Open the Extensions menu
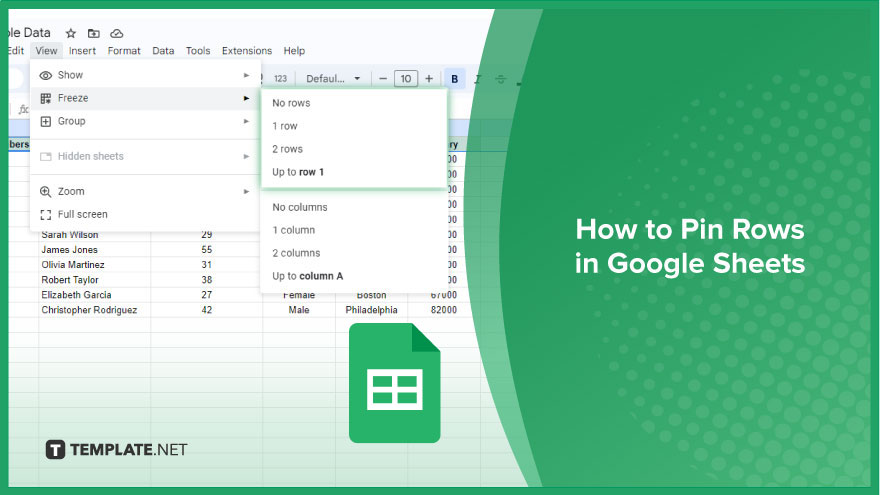The width and height of the screenshot is (880, 495). point(247,51)
